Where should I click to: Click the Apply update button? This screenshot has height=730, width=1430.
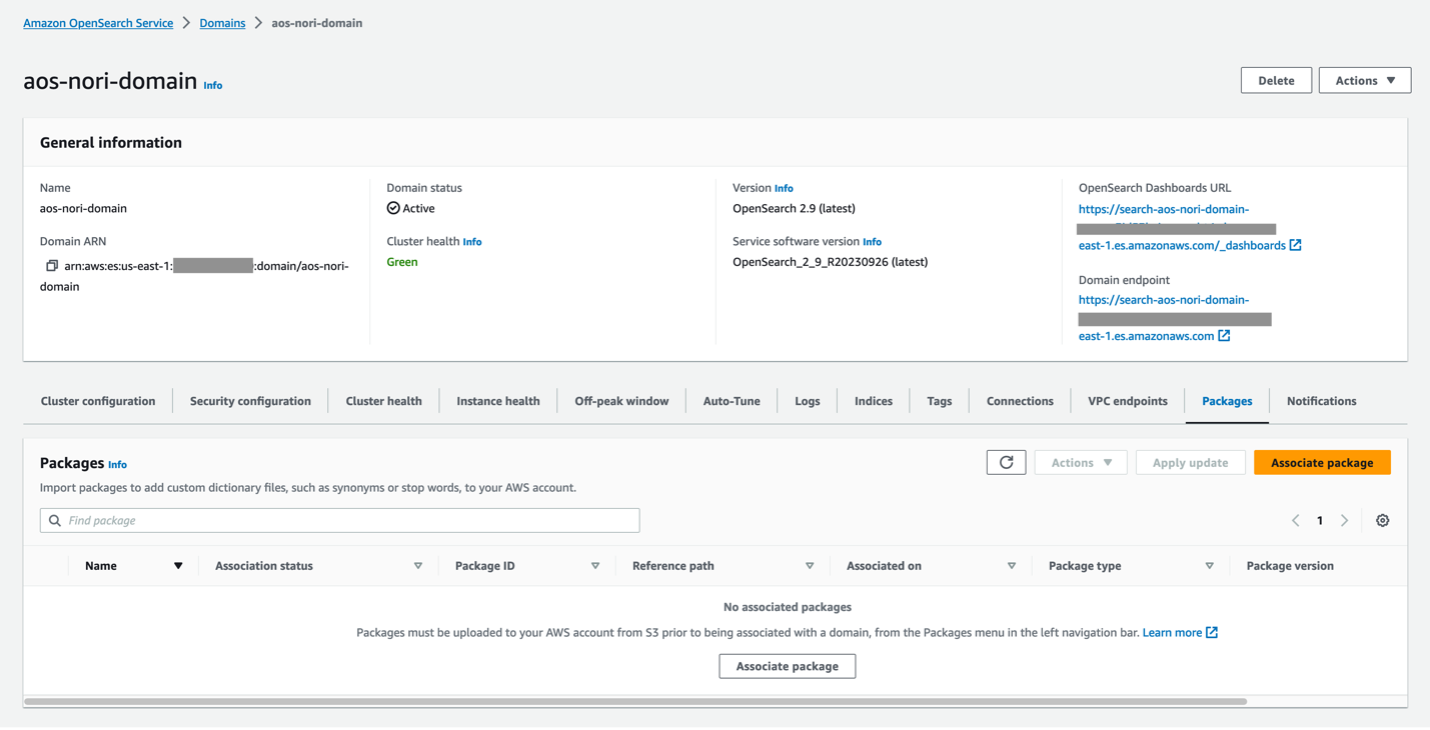pos(1190,462)
